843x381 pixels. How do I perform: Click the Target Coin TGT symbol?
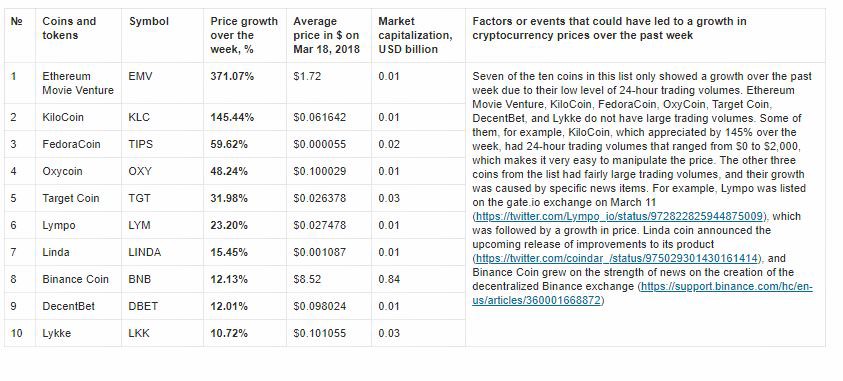(140, 198)
